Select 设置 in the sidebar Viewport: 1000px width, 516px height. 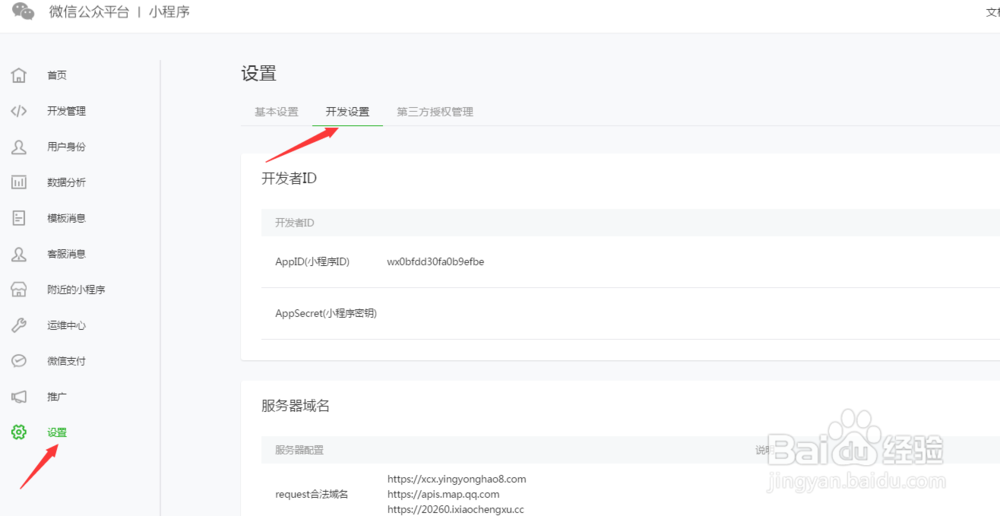57,432
